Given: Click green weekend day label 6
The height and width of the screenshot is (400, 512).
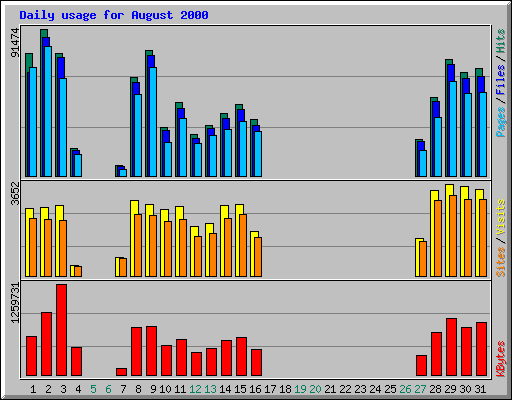Looking at the screenshot, I should [x=108, y=389].
